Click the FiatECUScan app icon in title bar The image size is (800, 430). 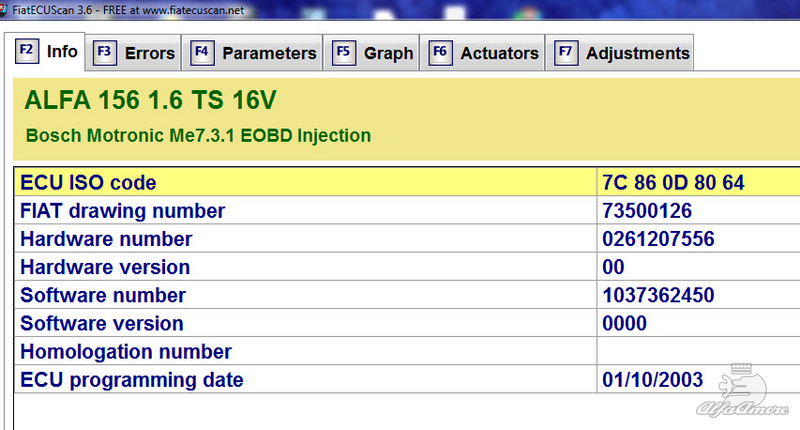3,10
